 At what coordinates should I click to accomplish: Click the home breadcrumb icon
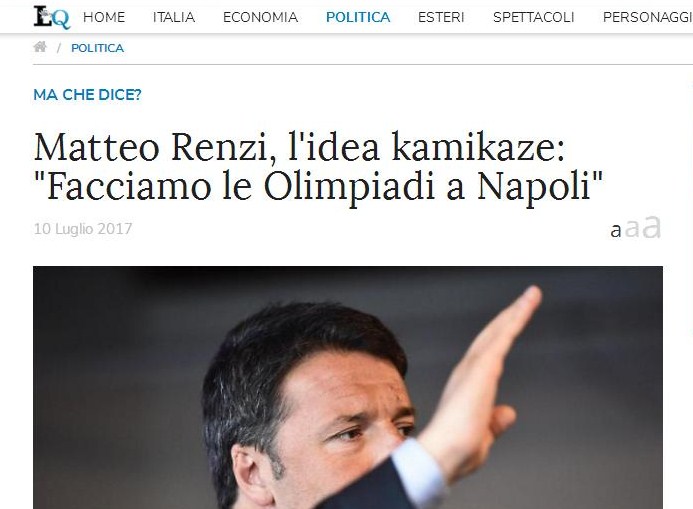40,47
